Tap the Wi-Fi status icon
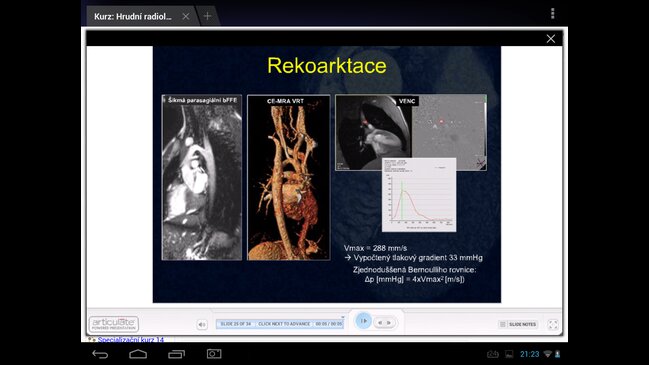Screen dimensions: 649x365 [x=548, y=354]
